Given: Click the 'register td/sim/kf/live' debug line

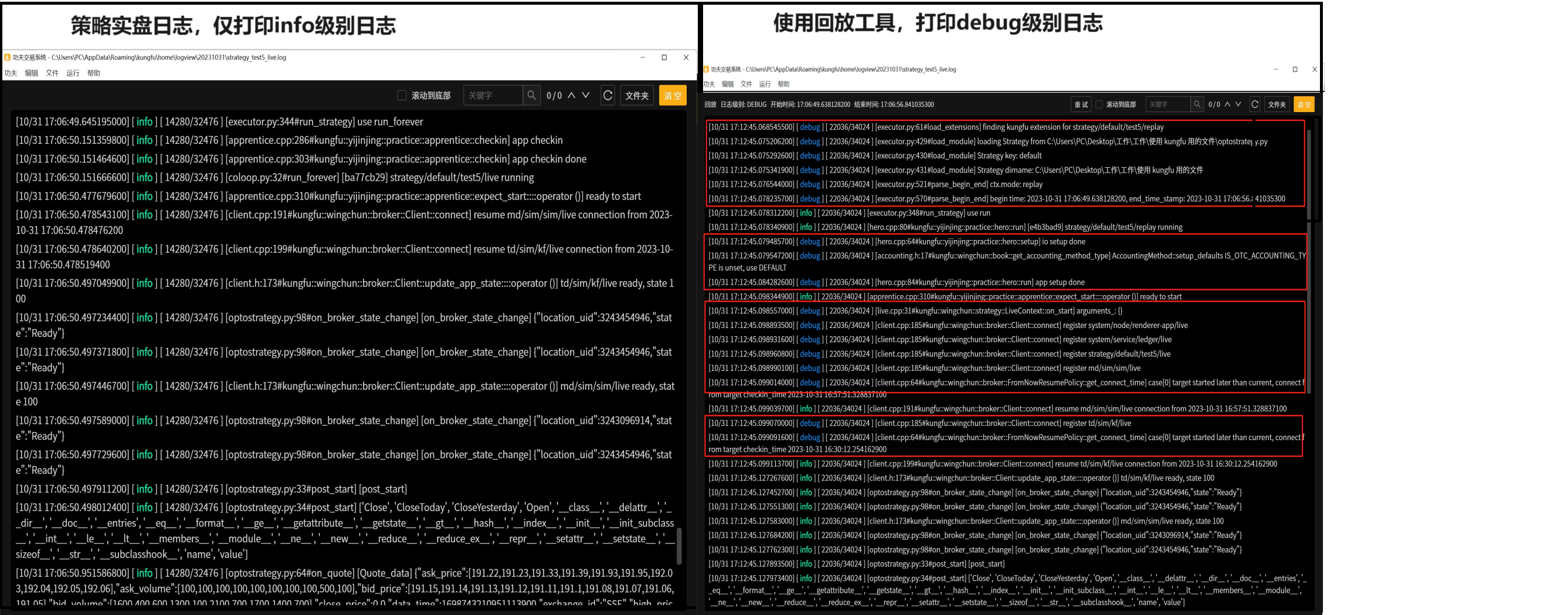Looking at the screenshot, I should pos(919,423).
